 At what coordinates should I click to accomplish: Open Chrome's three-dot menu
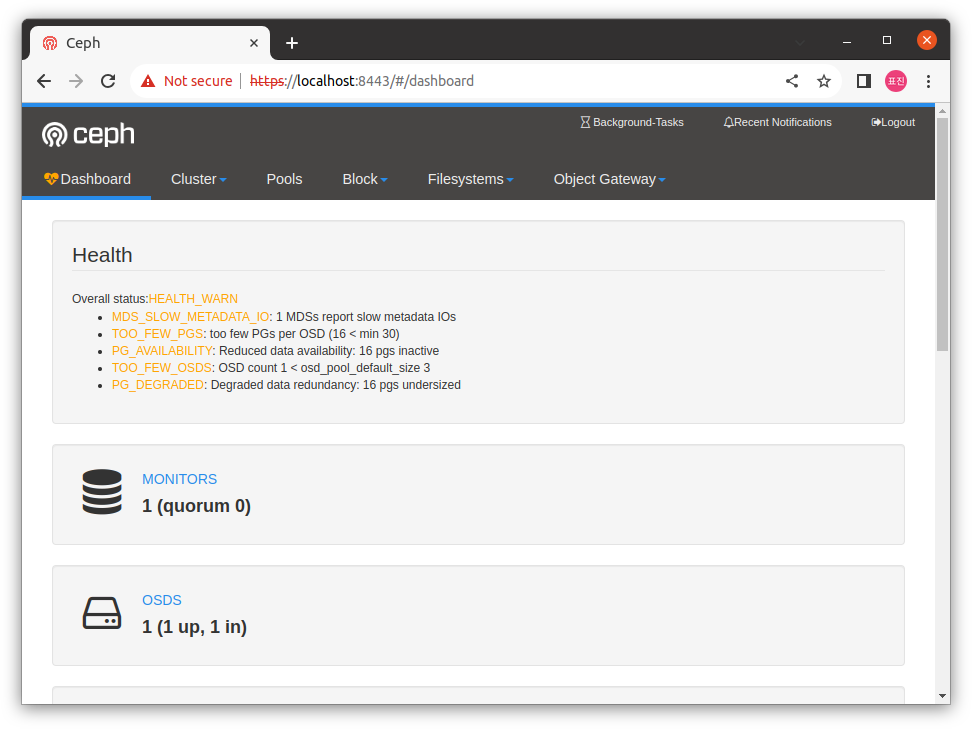(x=928, y=81)
